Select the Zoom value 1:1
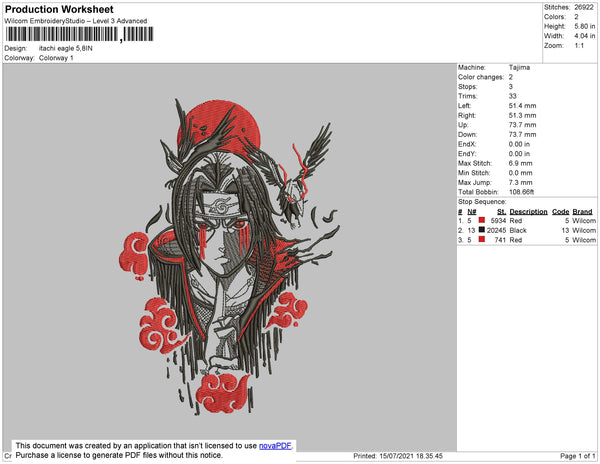The height and width of the screenshot is (464, 600). tap(579, 46)
